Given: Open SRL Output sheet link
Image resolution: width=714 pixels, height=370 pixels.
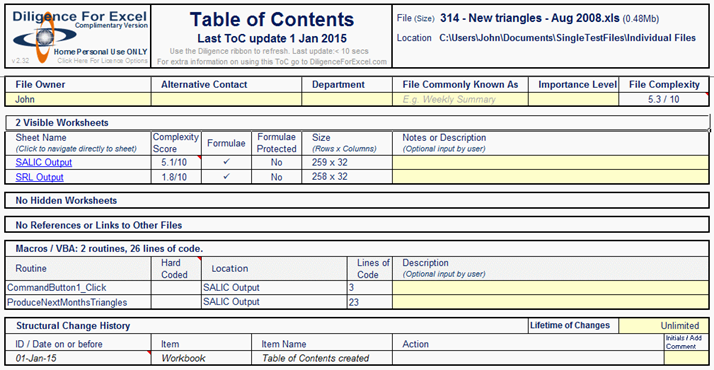Looking at the screenshot, I should point(40,177).
